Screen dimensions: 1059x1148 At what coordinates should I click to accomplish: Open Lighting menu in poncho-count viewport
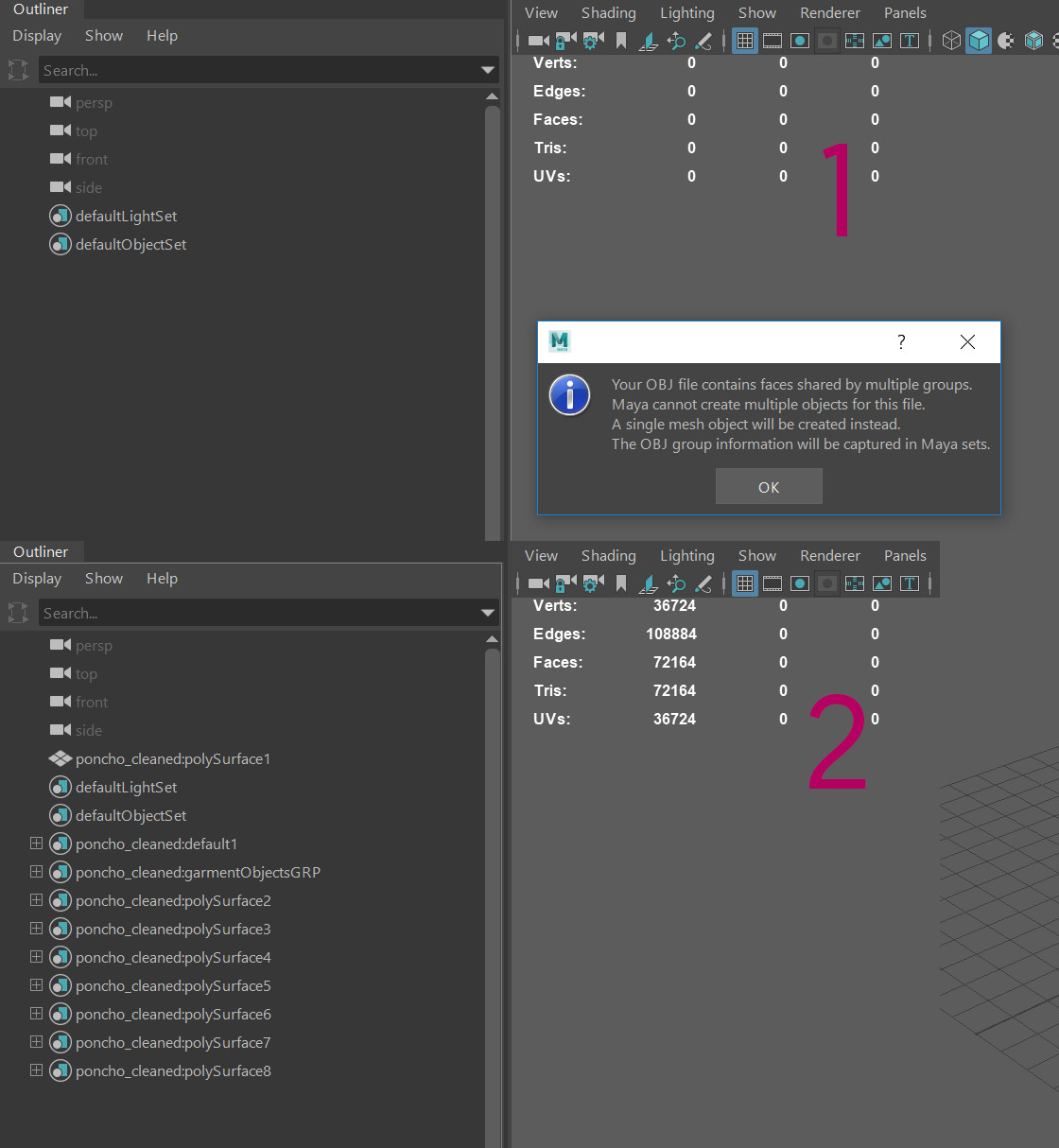[687, 556]
